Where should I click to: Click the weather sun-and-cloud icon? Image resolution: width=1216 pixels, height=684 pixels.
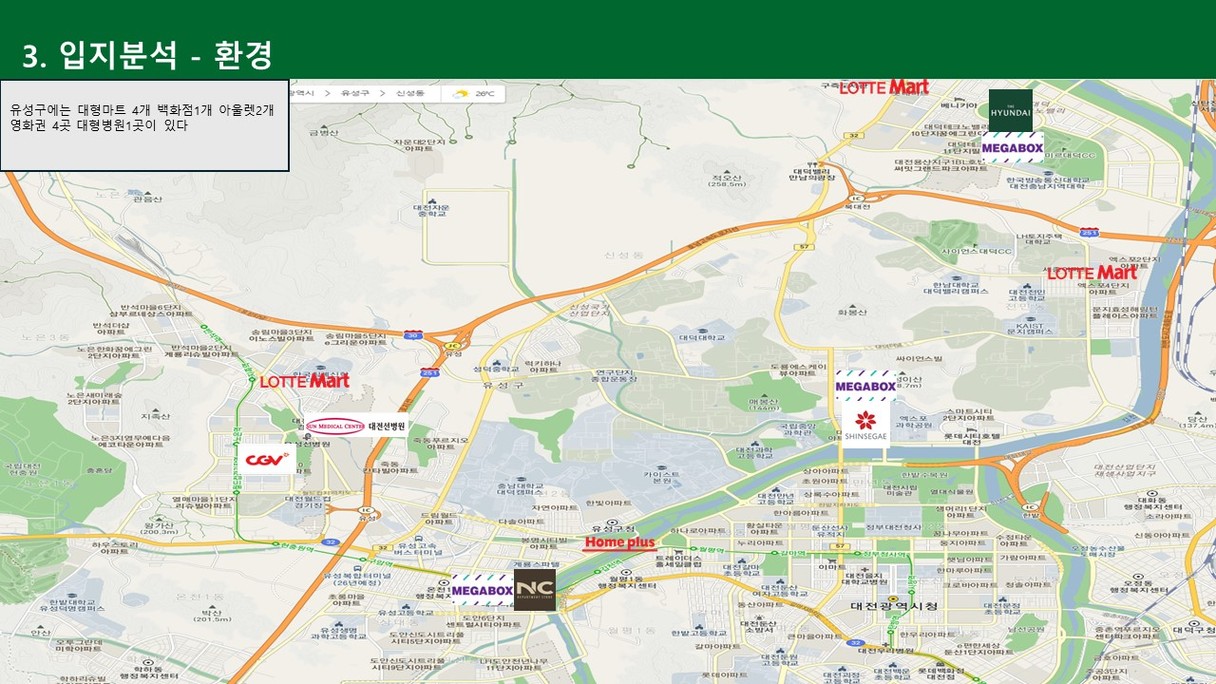[460, 93]
